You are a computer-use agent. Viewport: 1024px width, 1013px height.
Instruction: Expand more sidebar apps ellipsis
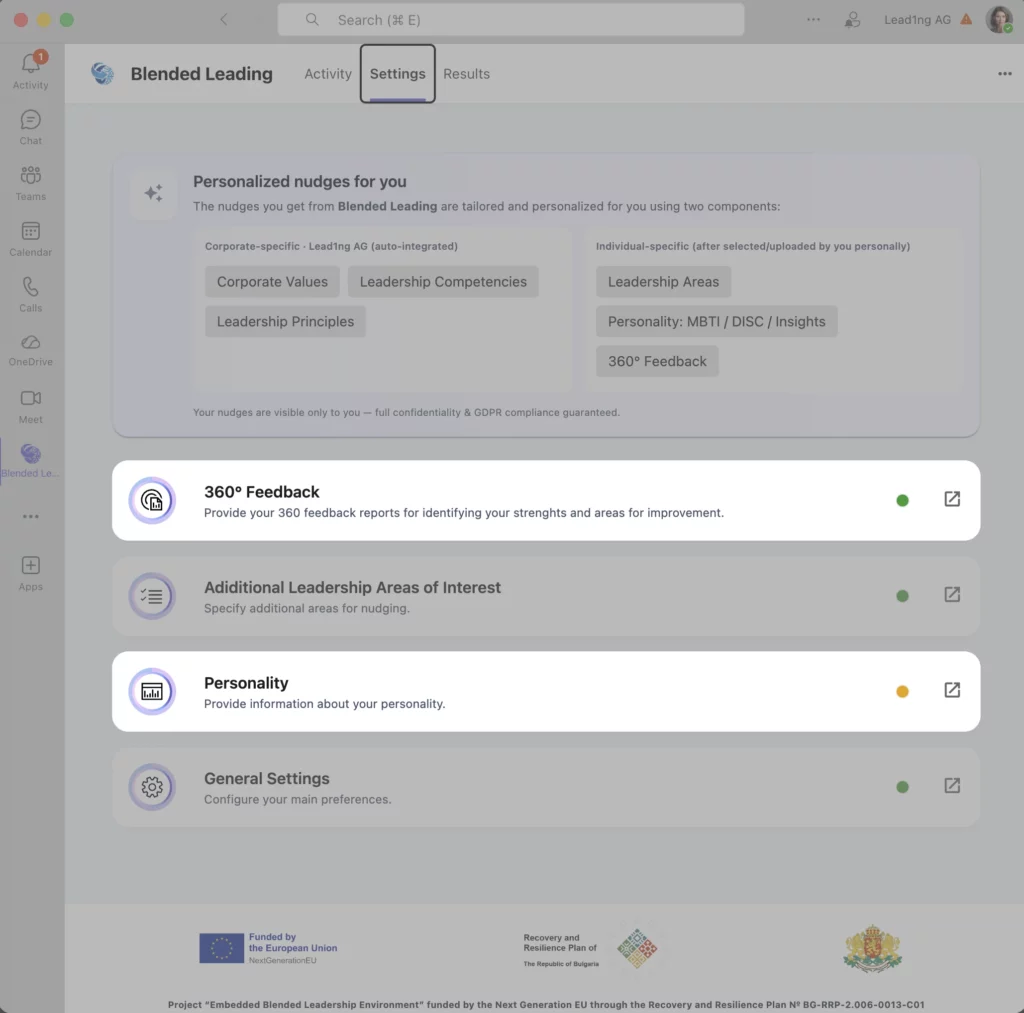(31, 517)
